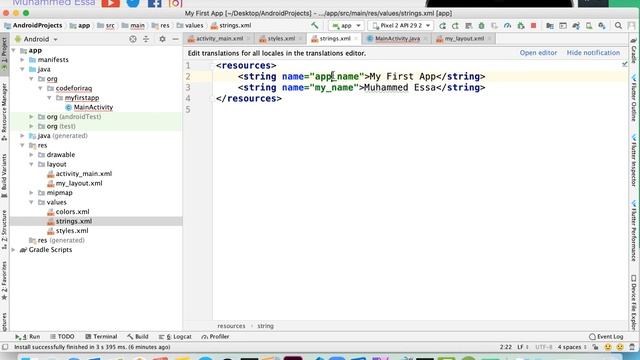
Task: Place cursor in 'Muhammed Essa' text
Action: point(399,88)
